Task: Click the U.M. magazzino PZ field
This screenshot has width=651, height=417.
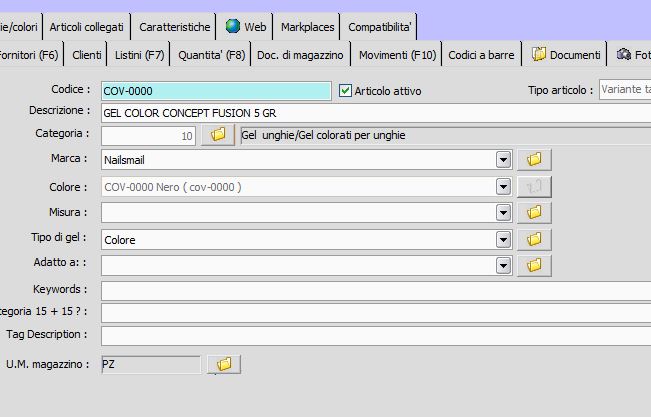Action: coord(151,364)
